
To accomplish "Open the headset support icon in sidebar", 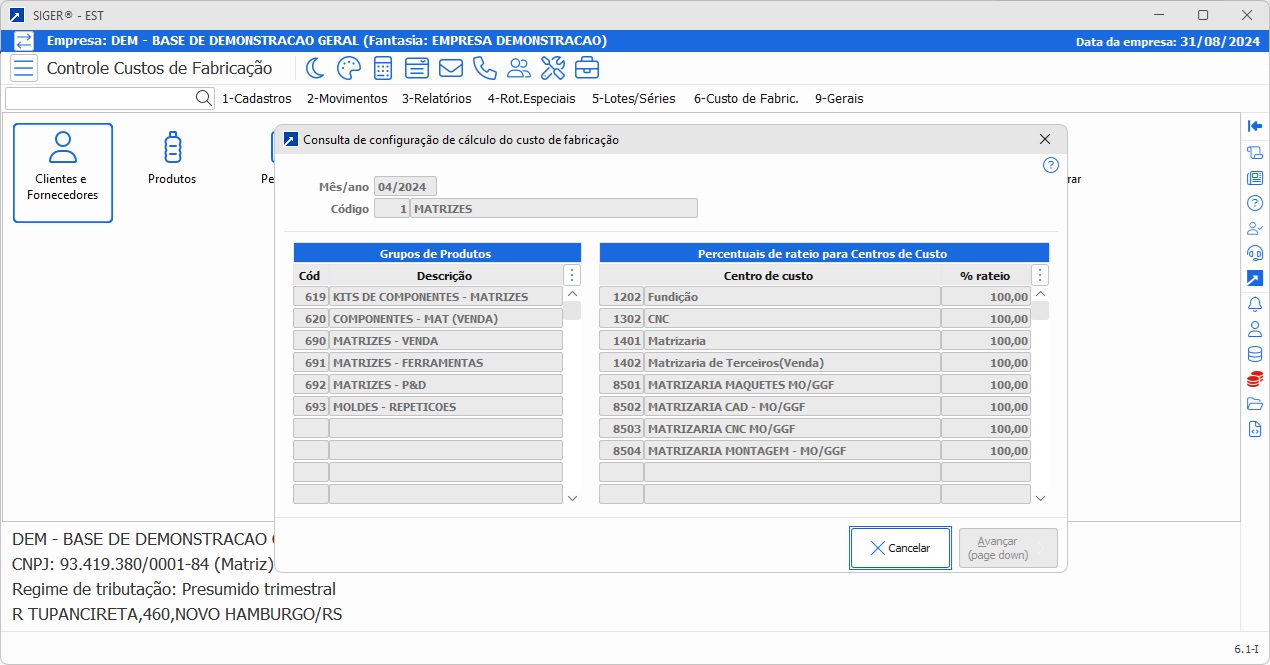I will [x=1256, y=253].
